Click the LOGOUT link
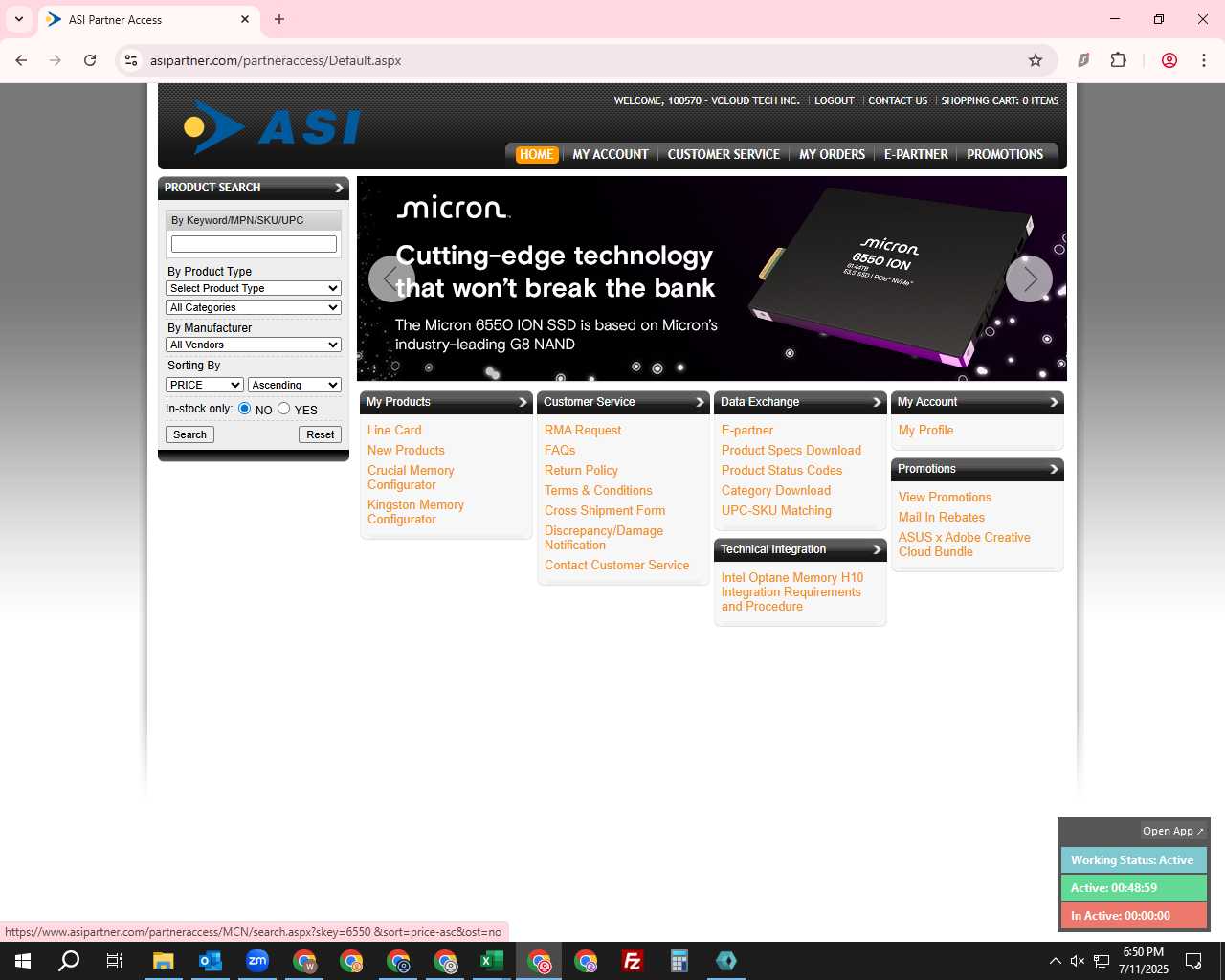 tap(835, 100)
